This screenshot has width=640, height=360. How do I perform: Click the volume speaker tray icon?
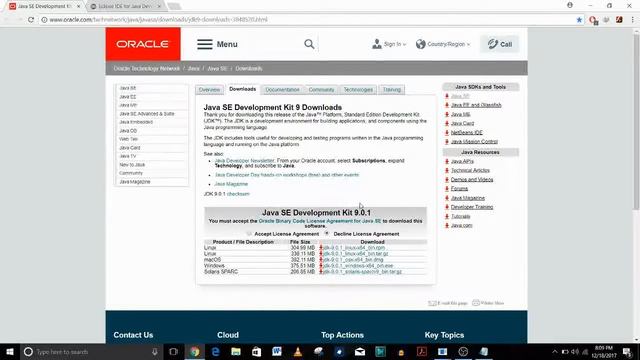coord(575,351)
